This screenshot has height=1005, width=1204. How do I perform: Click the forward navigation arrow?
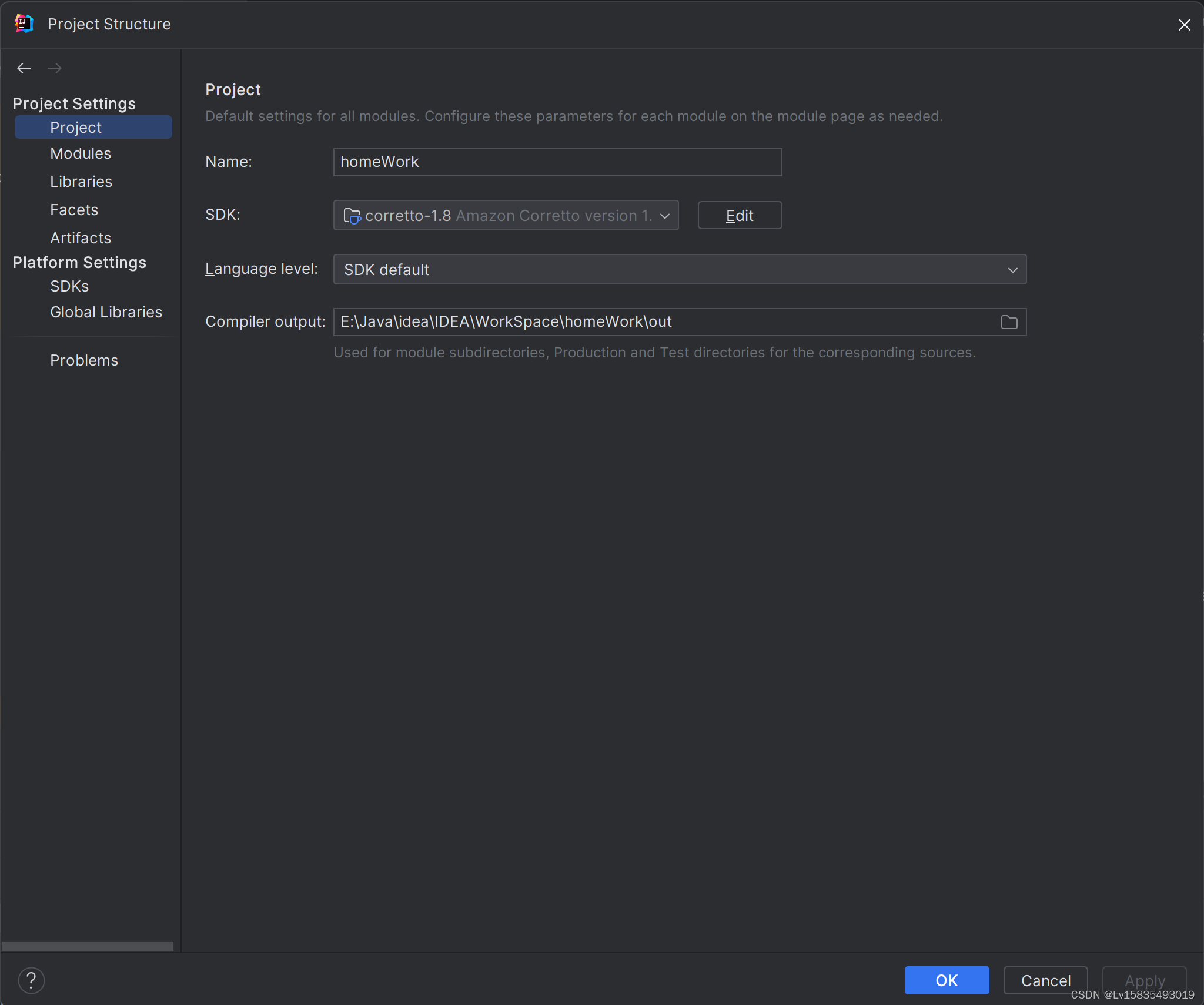coord(55,68)
